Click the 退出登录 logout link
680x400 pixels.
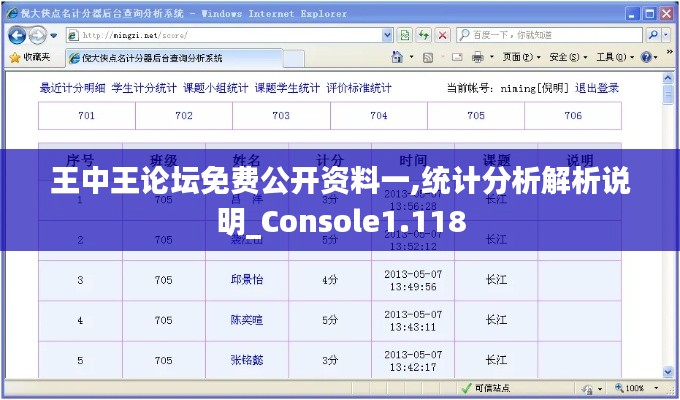[597, 88]
